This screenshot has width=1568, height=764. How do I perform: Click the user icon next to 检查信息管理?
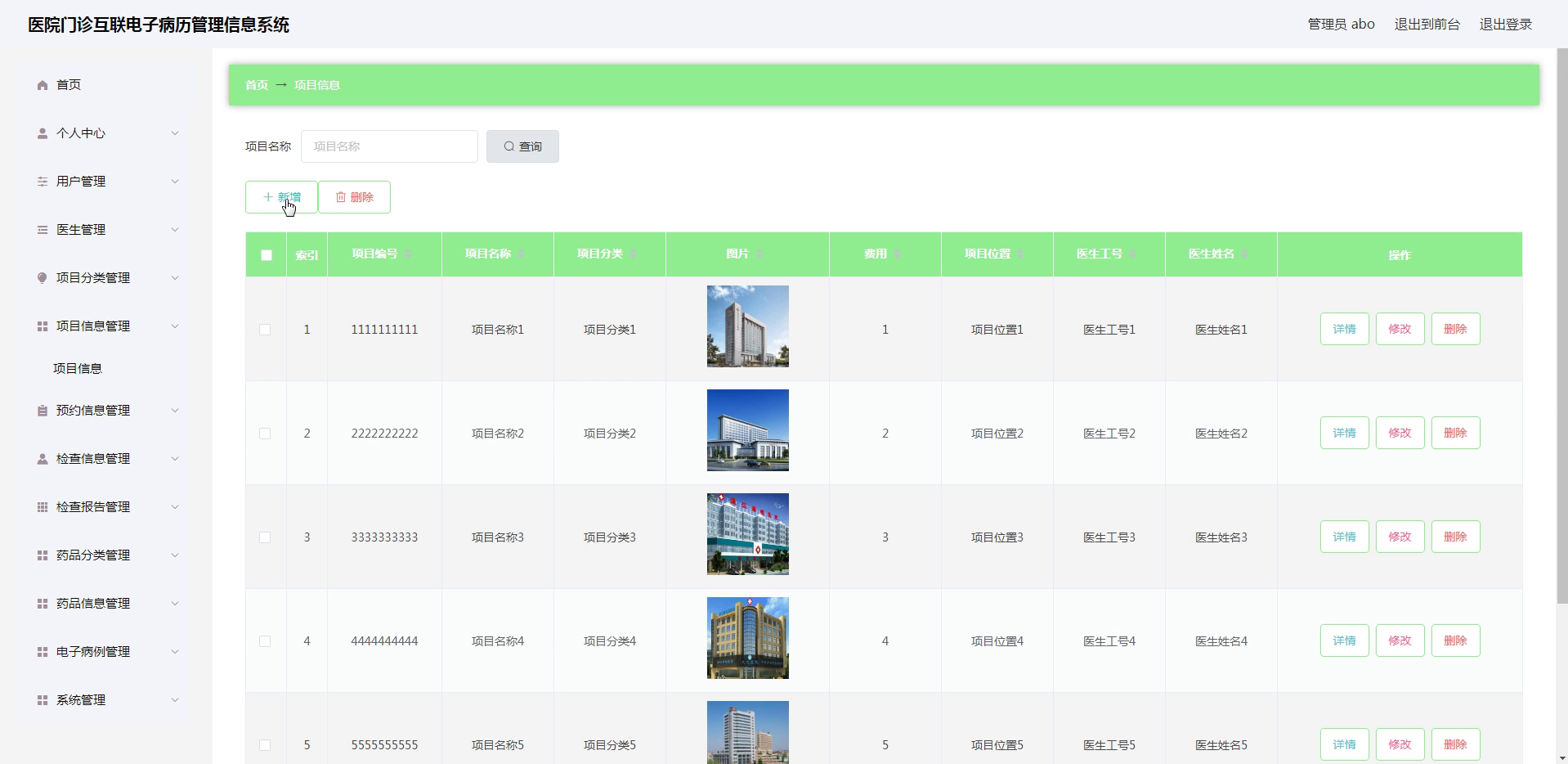43,459
